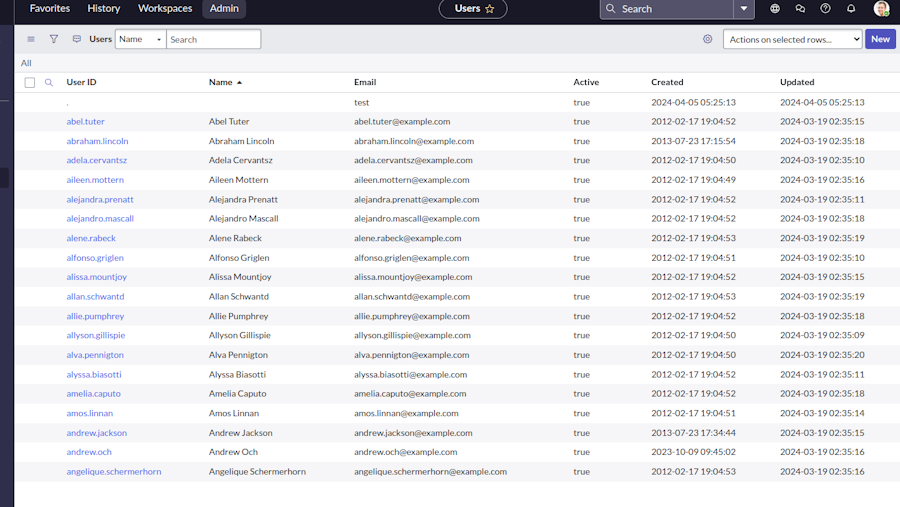This screenshot has width=900, height=507.
Task: Open the andrew.jackson user record
Action: click(x=96, y=433)
